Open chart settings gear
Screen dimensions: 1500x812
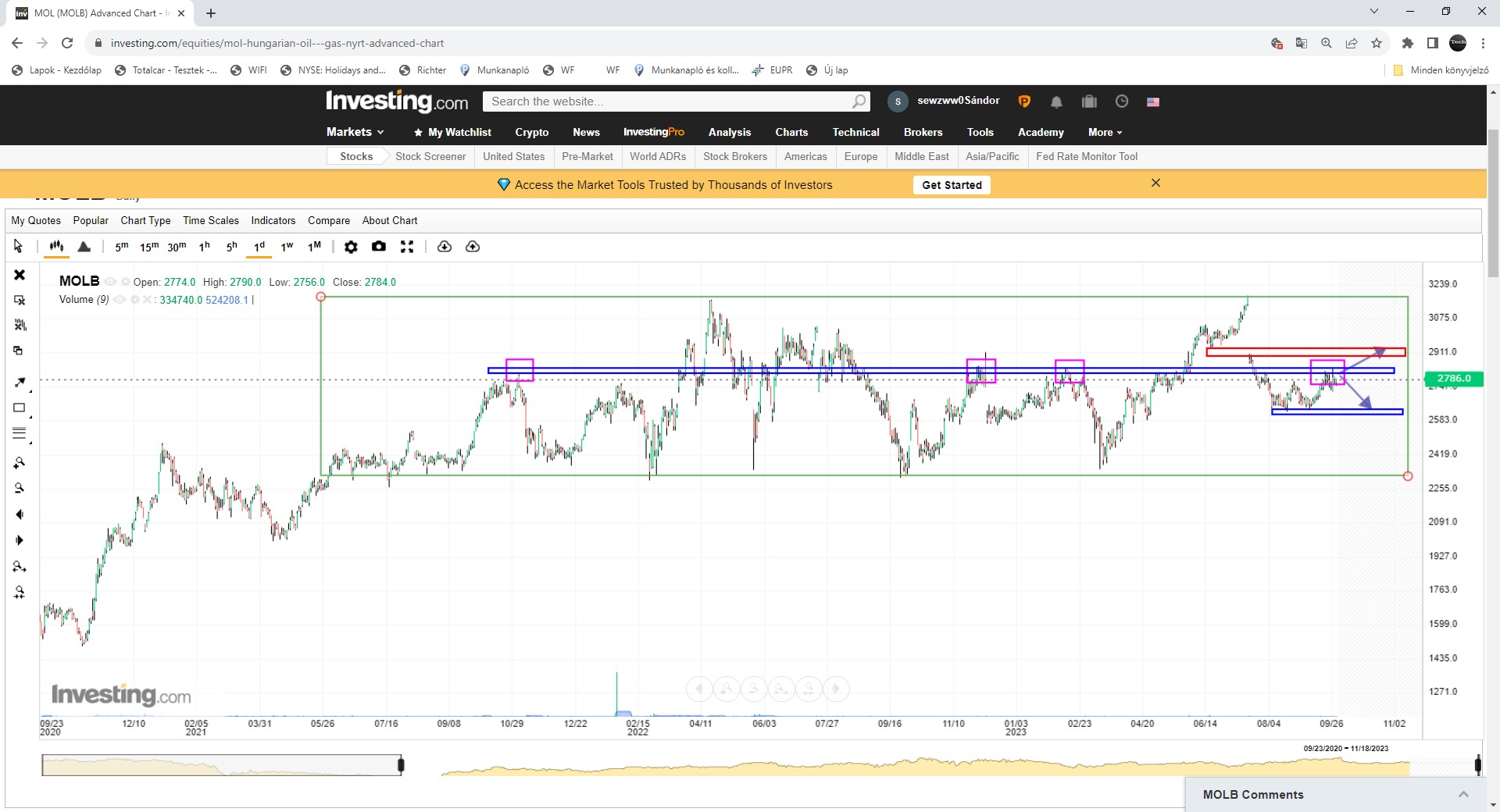point(351,247)
